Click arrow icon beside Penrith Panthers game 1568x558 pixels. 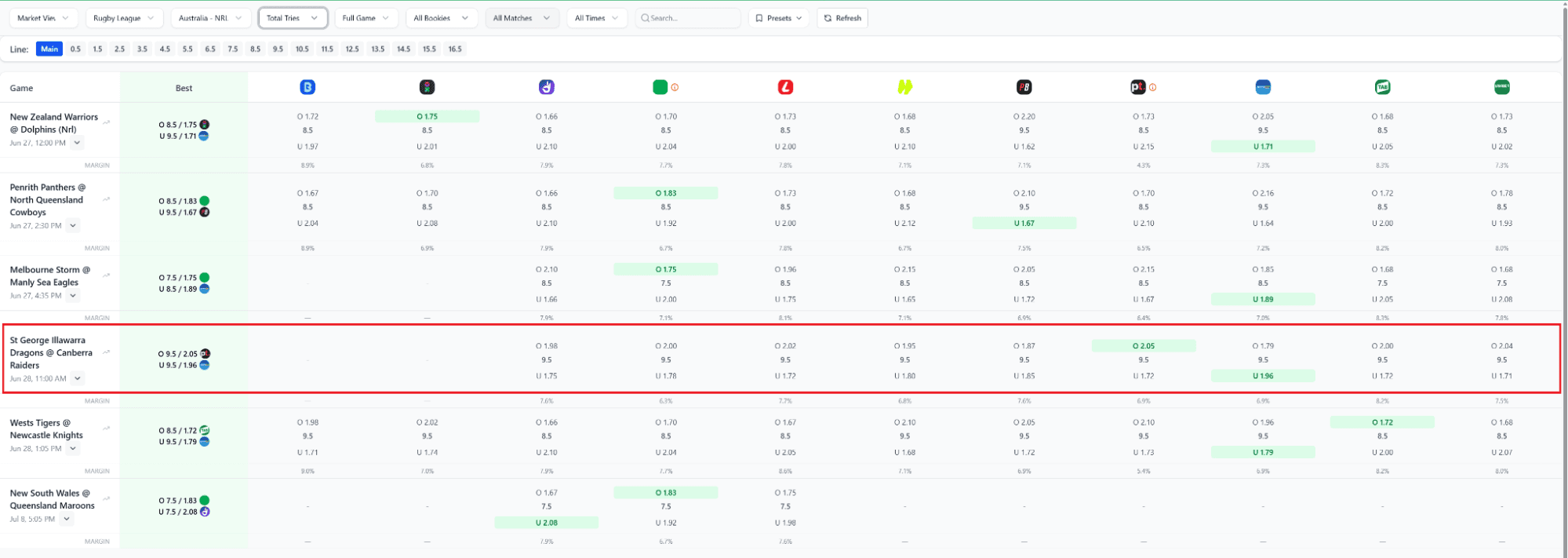coord(107,199)
